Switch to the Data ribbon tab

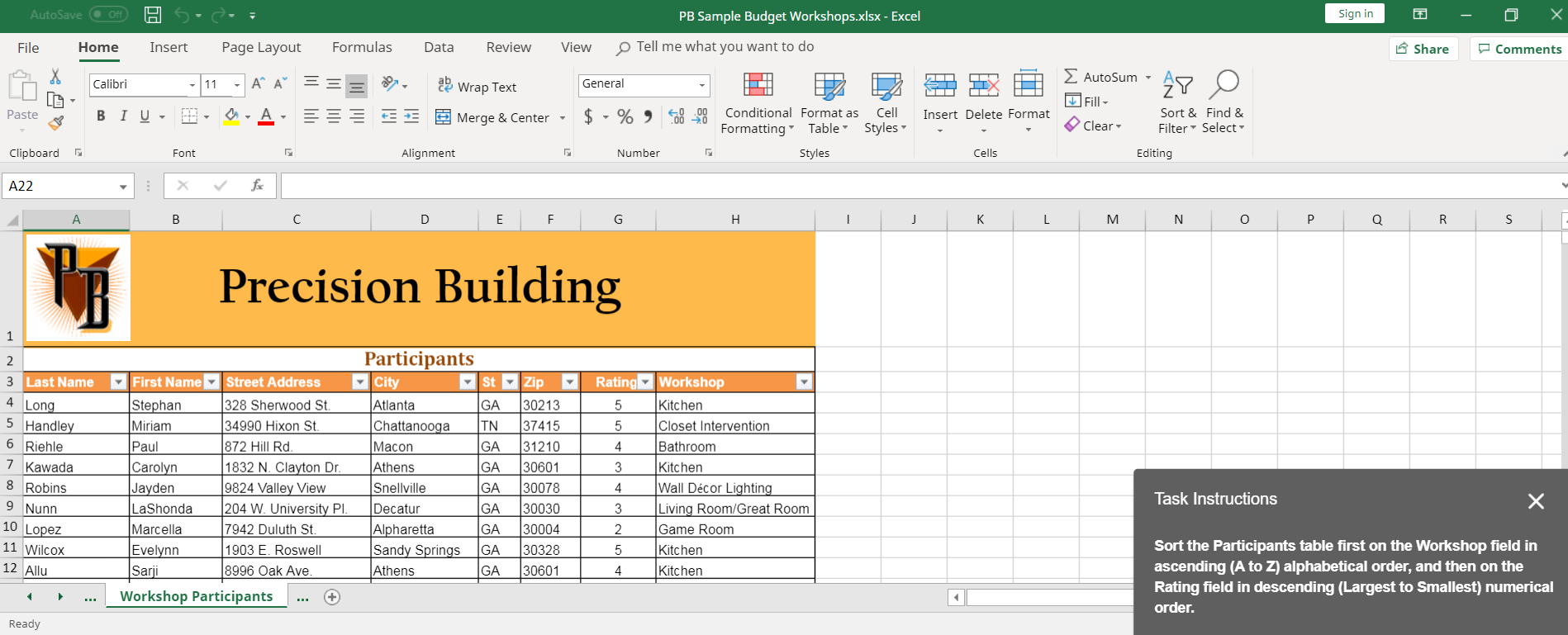coord(439,48)
